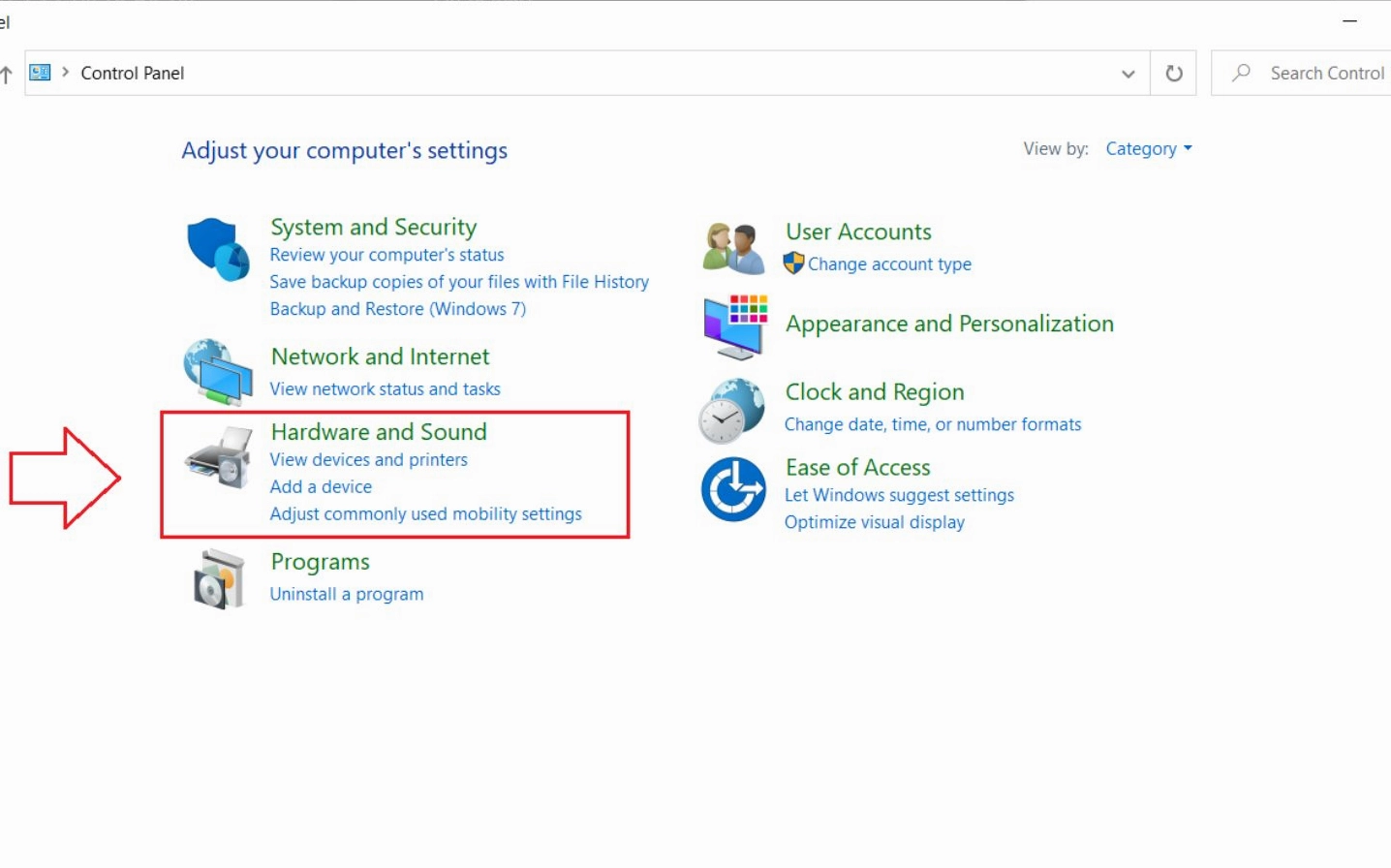Open Change account type link
Image resolution: width=1391 pixels, height=868 pixels.
pos(889,264)
